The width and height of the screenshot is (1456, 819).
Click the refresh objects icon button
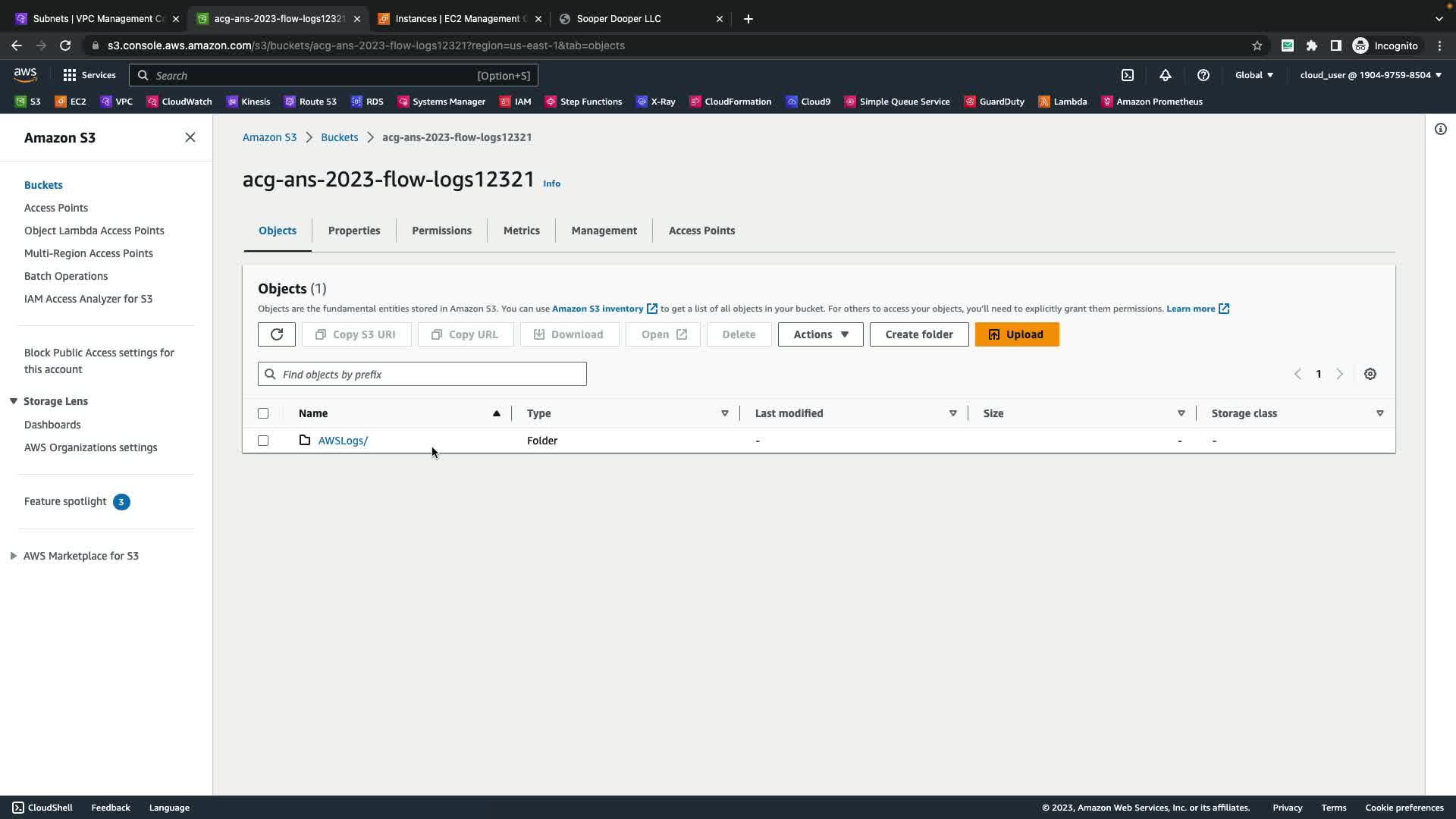click(276, 334)
